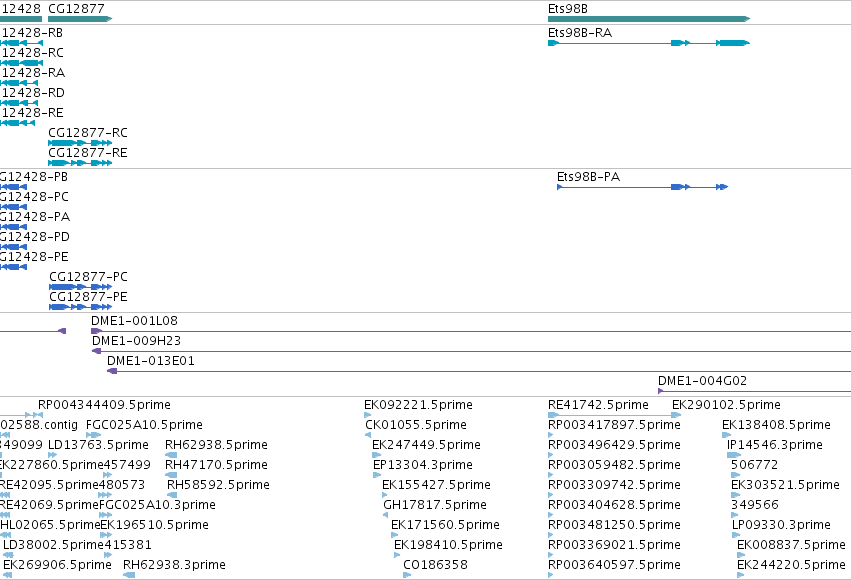Click the RP004344409.5prime EST label
This screenshot has width=851, height=580.
104,405
